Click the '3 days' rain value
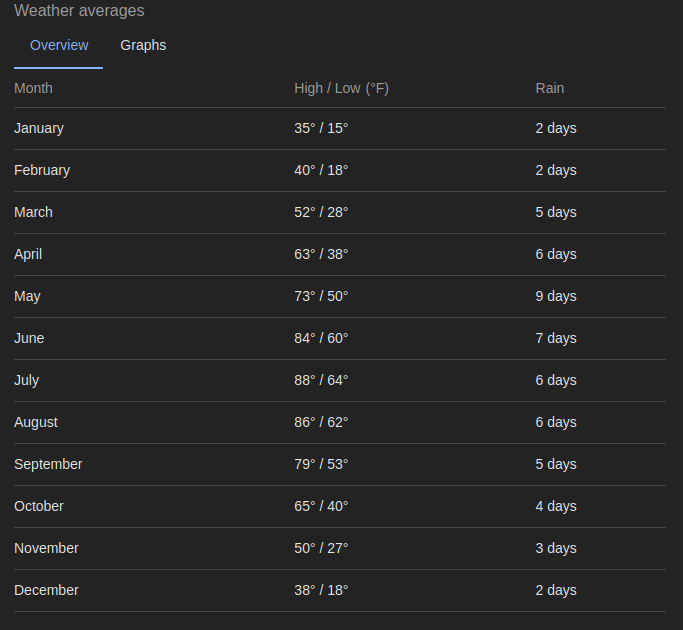 tap(556, 548)
